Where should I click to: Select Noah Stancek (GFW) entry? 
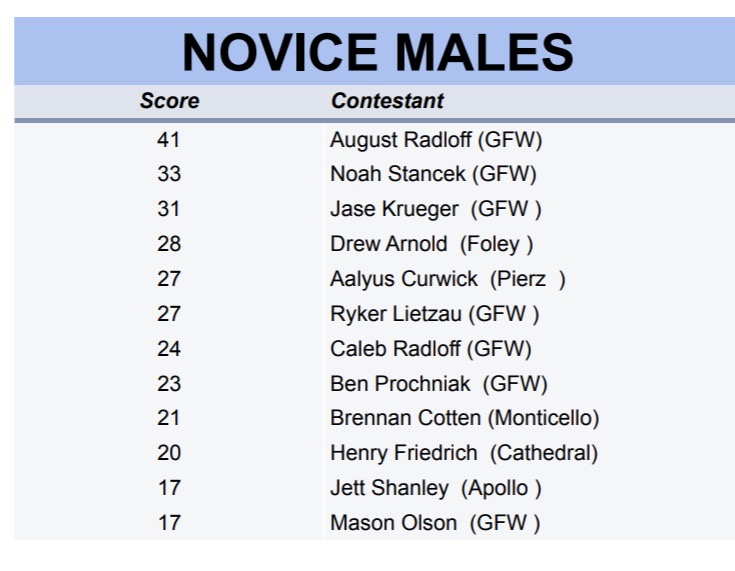click(x=433, y=174)
